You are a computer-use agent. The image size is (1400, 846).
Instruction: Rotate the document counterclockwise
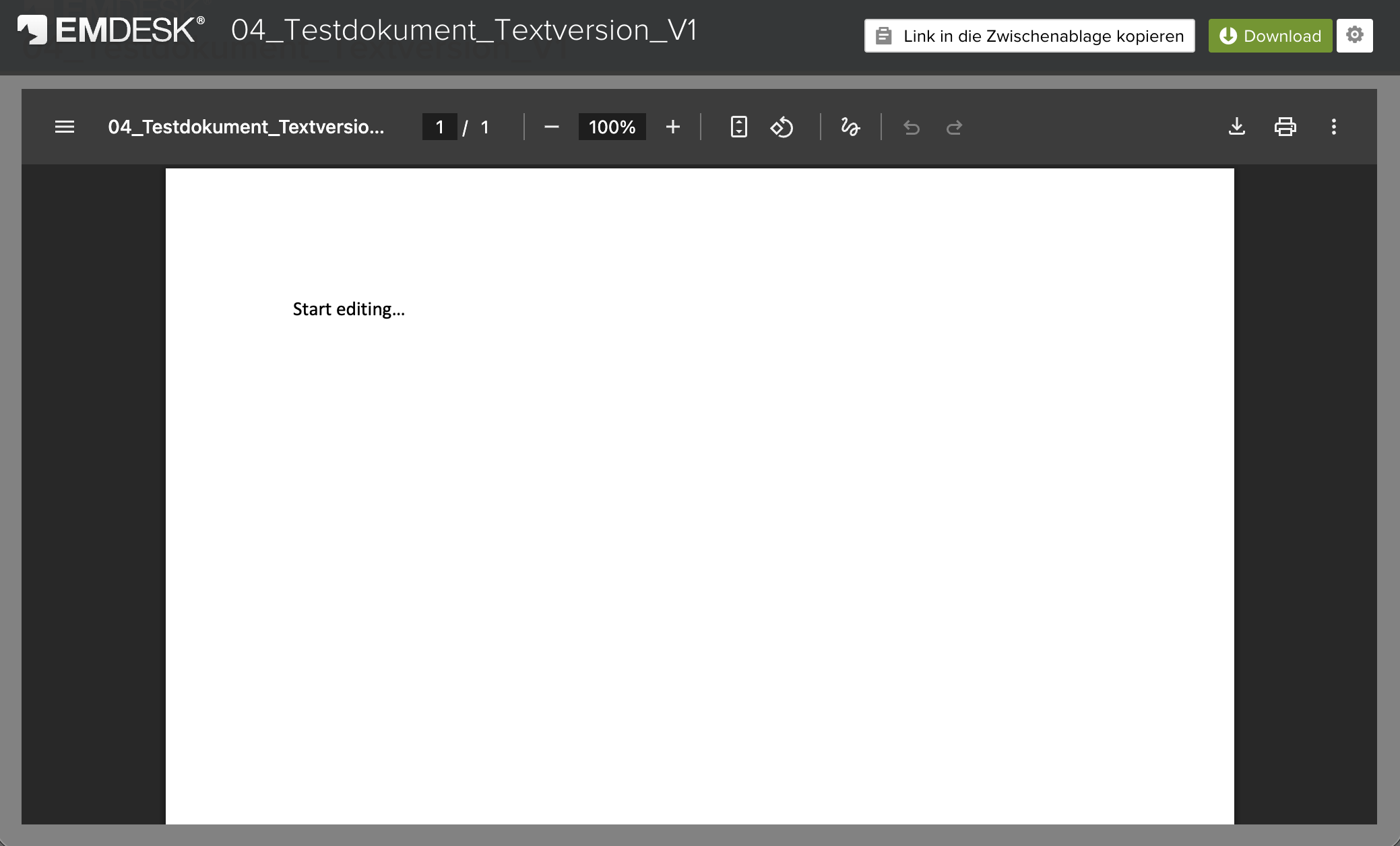pos(782,127)
